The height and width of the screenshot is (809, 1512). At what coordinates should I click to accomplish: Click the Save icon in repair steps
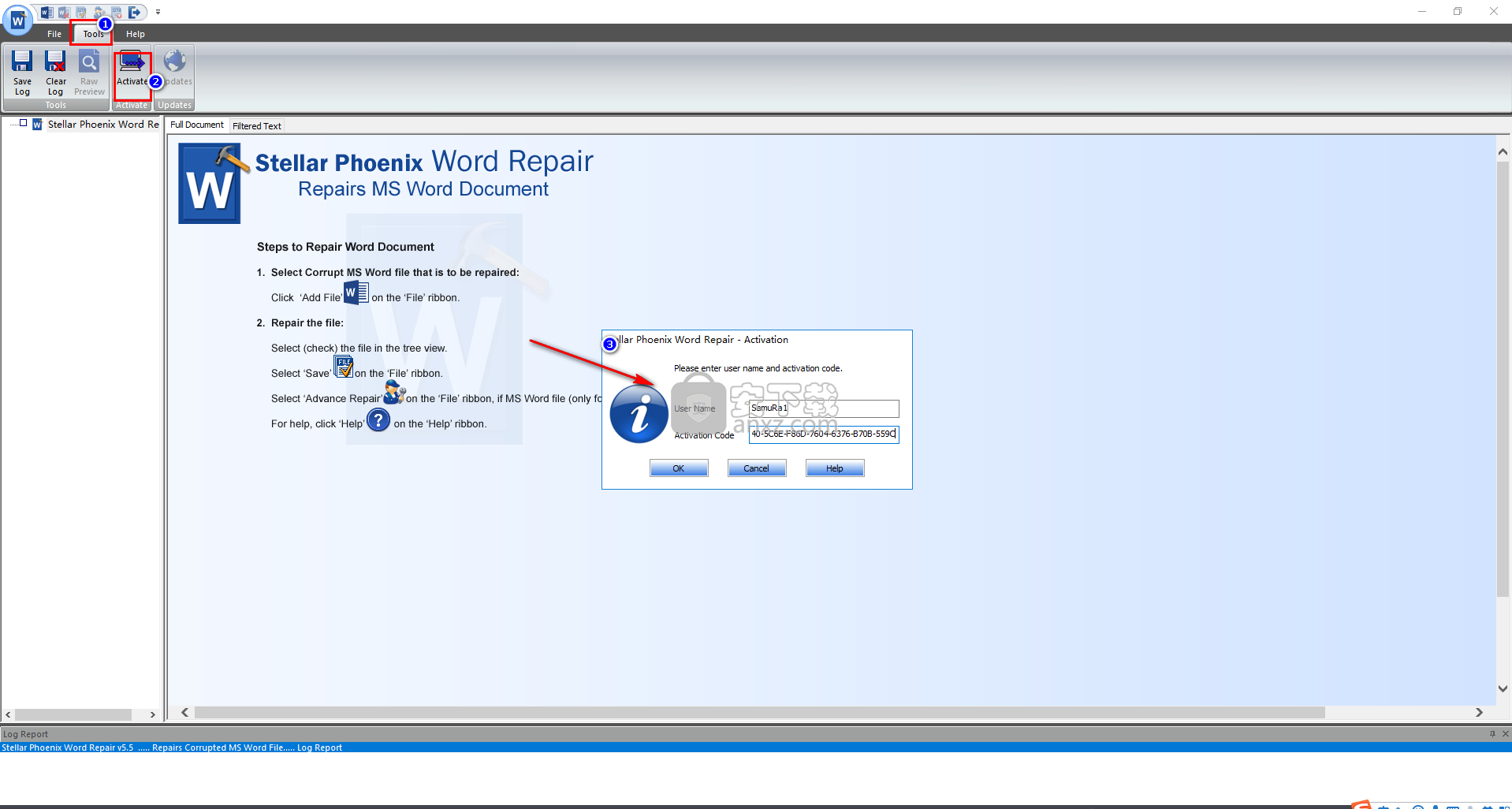point(344,367)
